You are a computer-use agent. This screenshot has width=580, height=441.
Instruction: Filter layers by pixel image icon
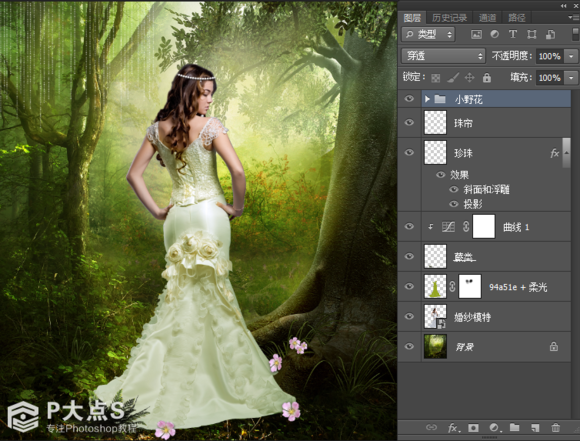[476, 34]
